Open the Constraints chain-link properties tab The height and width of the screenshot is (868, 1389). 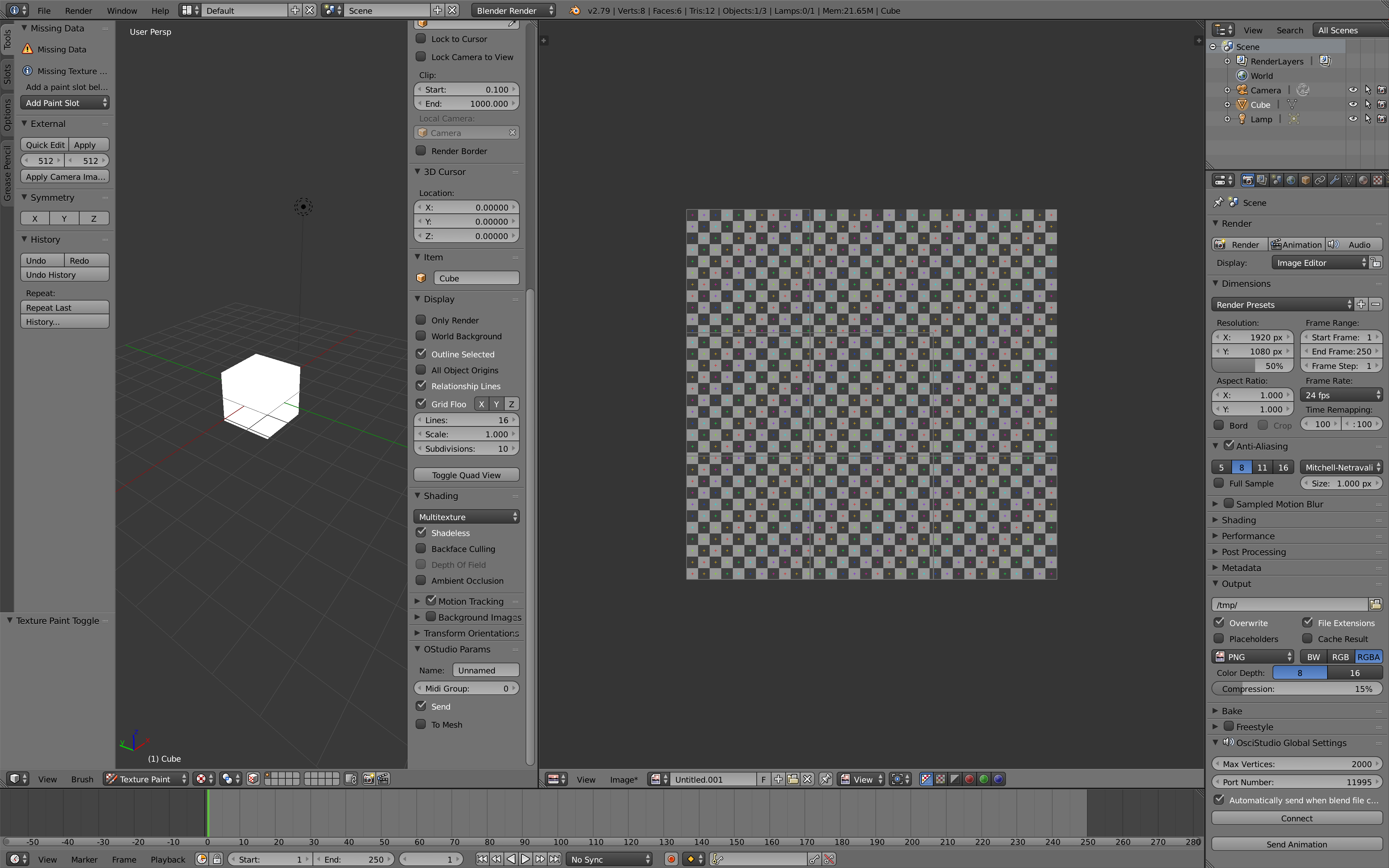pos(1320,180)
